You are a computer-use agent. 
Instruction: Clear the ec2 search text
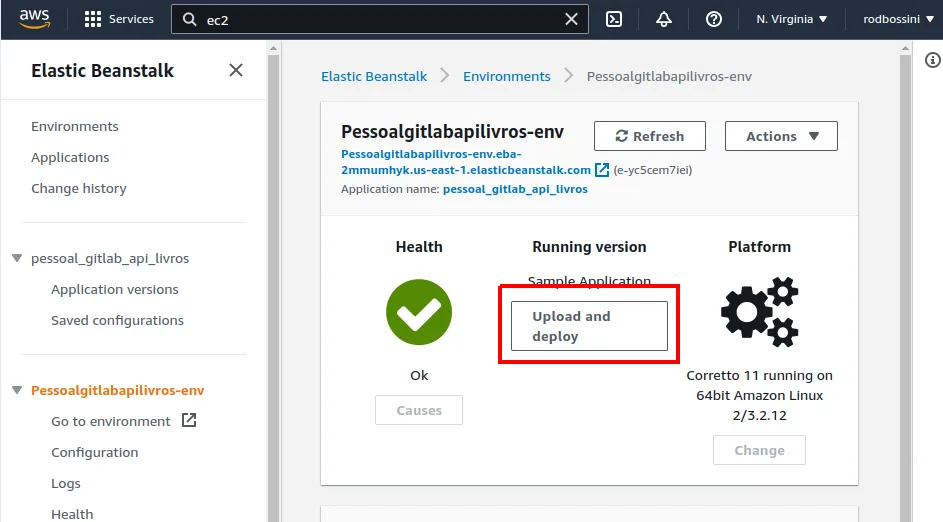571,19
